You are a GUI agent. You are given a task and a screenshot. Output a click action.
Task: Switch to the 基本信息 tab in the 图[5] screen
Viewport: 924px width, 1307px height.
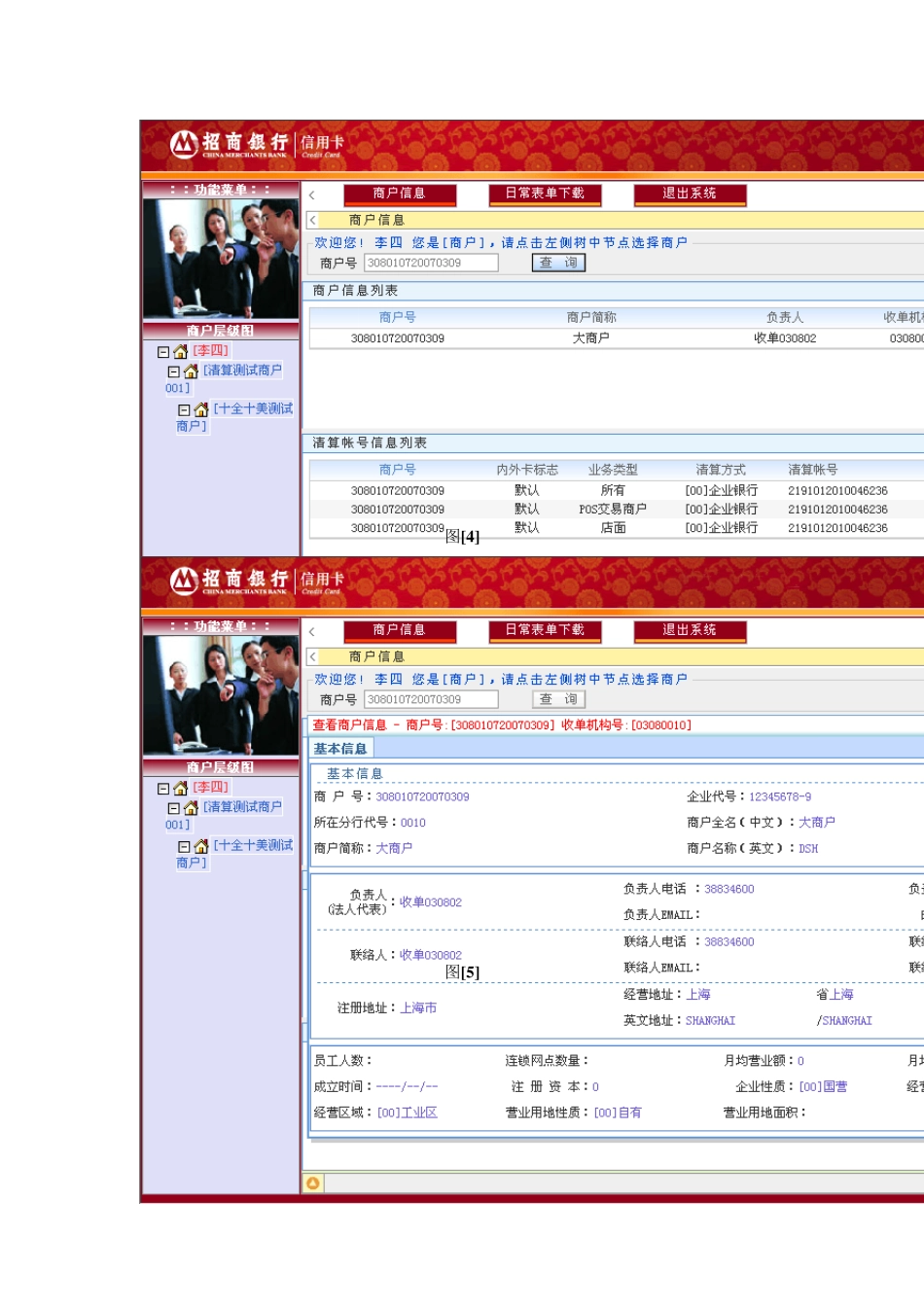pyautogui.click(x=340, y=749)
